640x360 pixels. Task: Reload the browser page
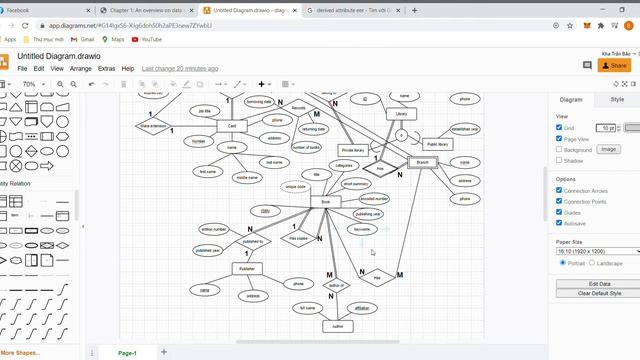click(25, 25)
